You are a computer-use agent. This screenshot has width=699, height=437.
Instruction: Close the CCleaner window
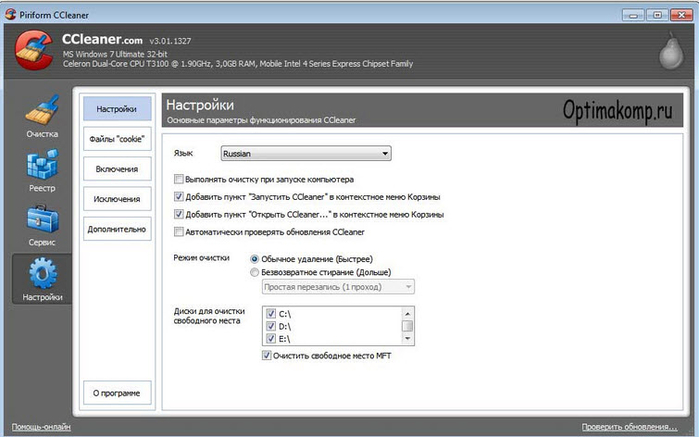[681, 15]
